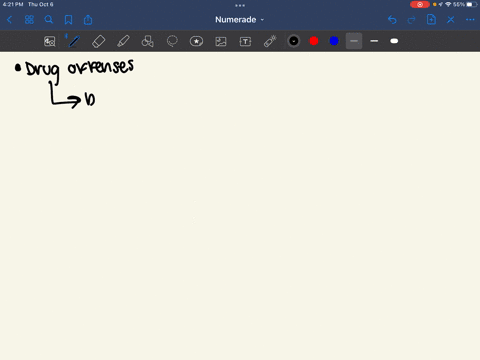
Task: Add a new page
Action: pyautogui.click(x=431, y=20)
